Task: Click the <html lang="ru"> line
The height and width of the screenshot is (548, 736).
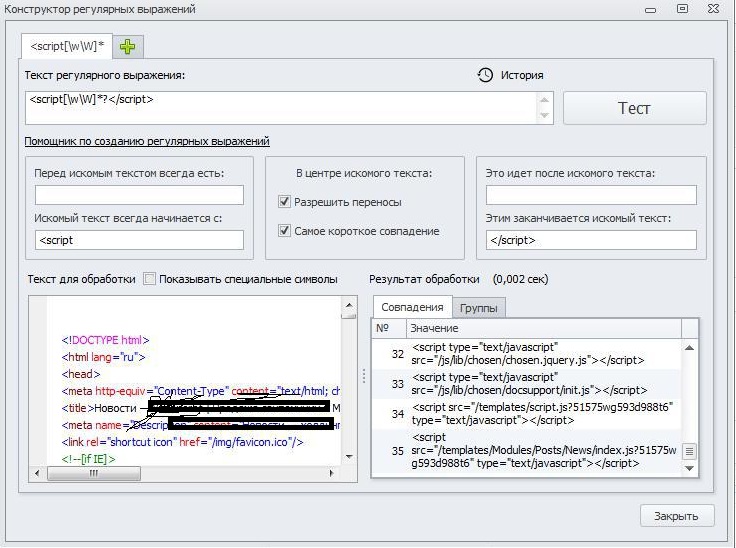Action: click(103, 357)
